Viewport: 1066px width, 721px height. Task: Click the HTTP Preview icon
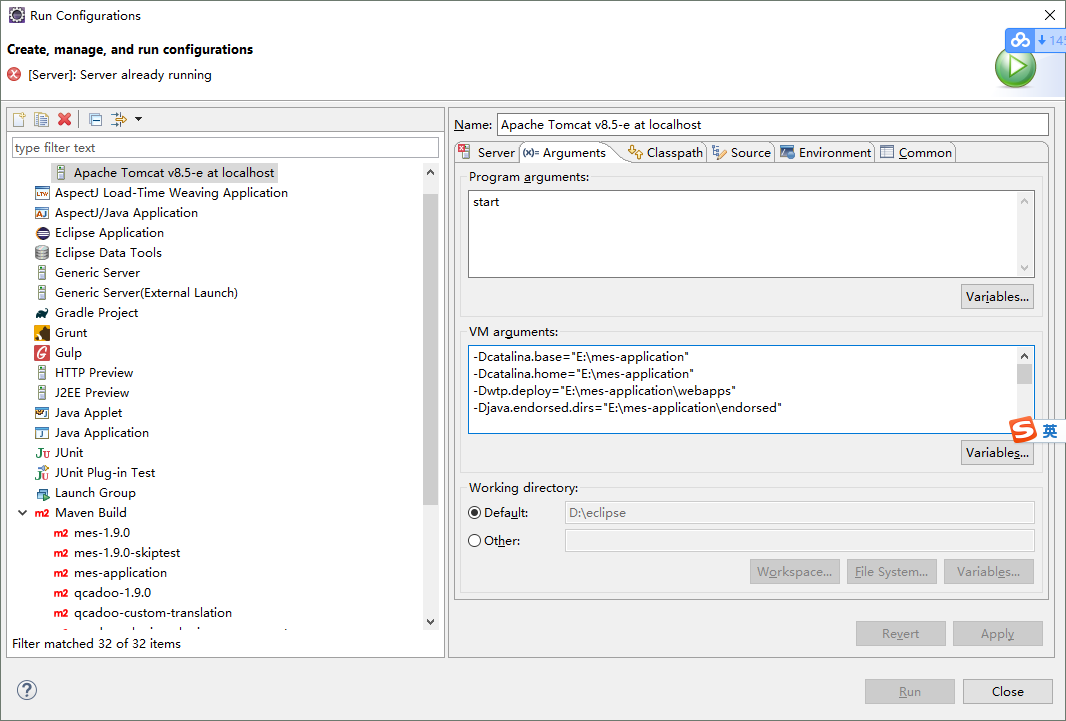pyautogui.click(x=42, y=372)
